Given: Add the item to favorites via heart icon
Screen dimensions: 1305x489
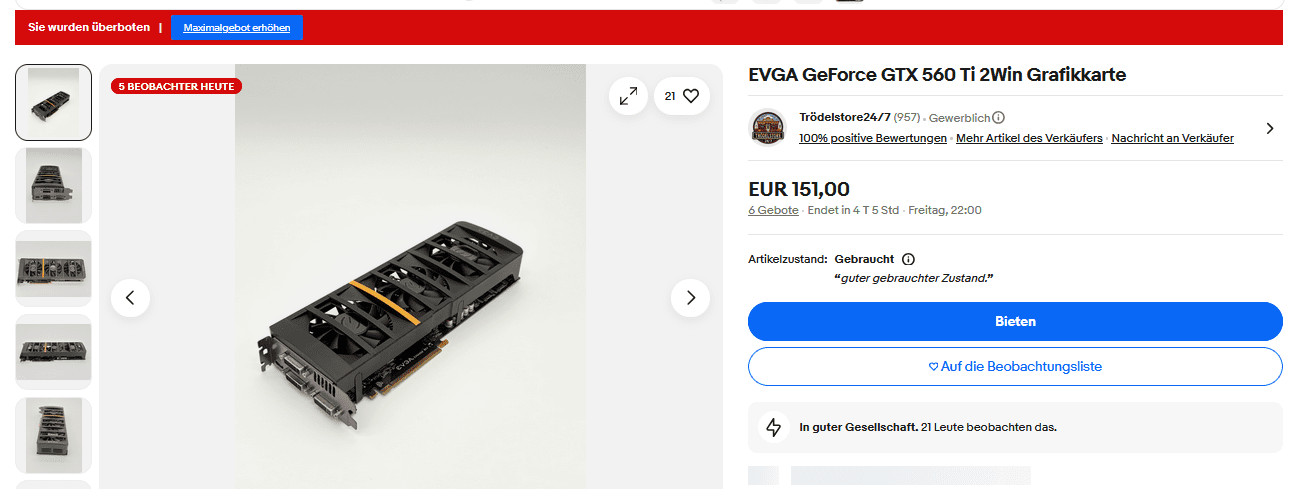Looking at the screenshot, I should click(682, 96).
